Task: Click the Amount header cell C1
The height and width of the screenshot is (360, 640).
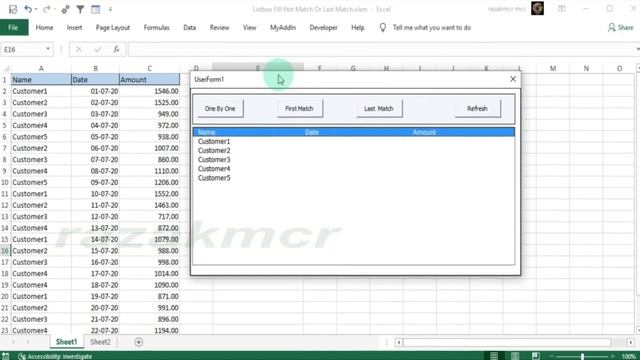Action: (149, 80)
